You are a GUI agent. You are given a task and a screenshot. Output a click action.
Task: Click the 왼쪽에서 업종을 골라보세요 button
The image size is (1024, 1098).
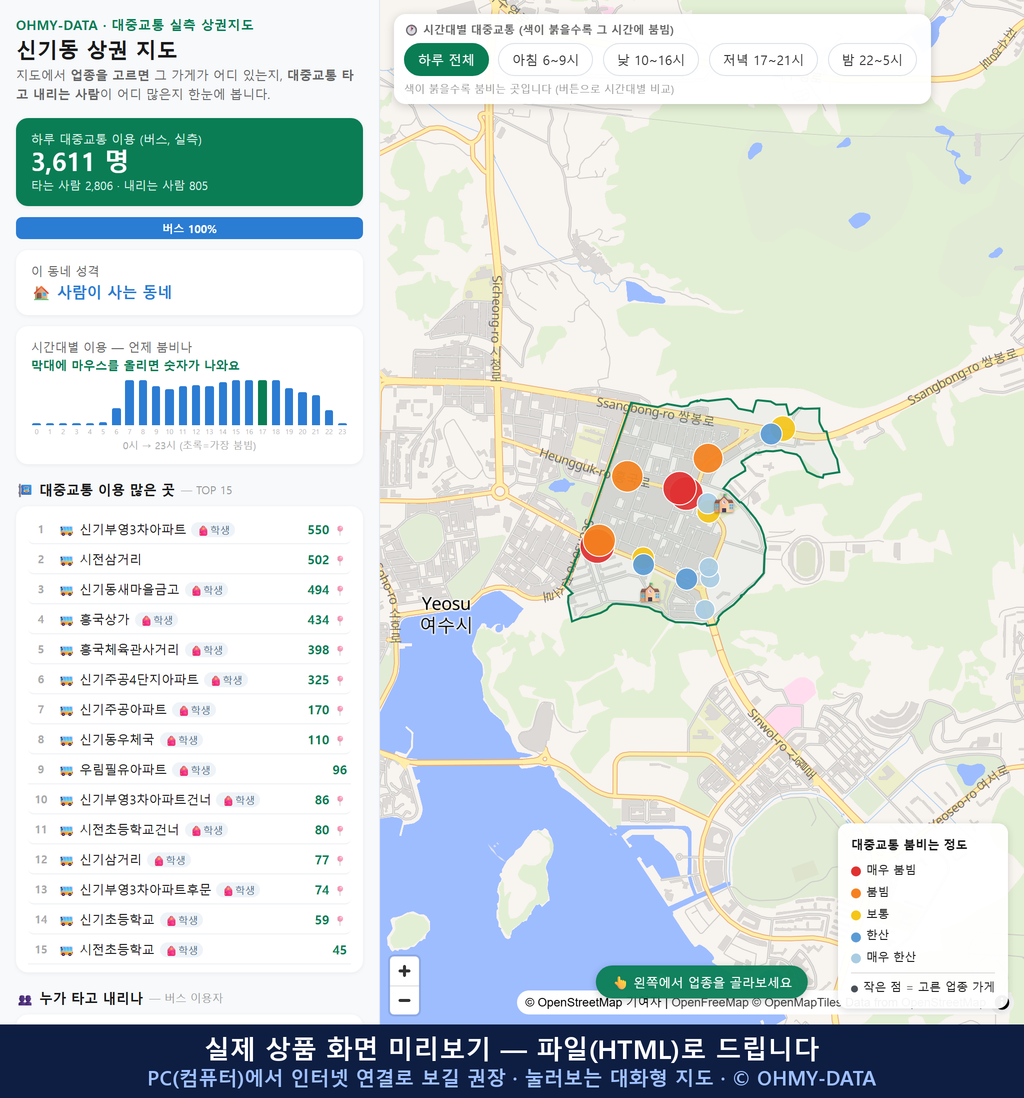click(702, 982)
